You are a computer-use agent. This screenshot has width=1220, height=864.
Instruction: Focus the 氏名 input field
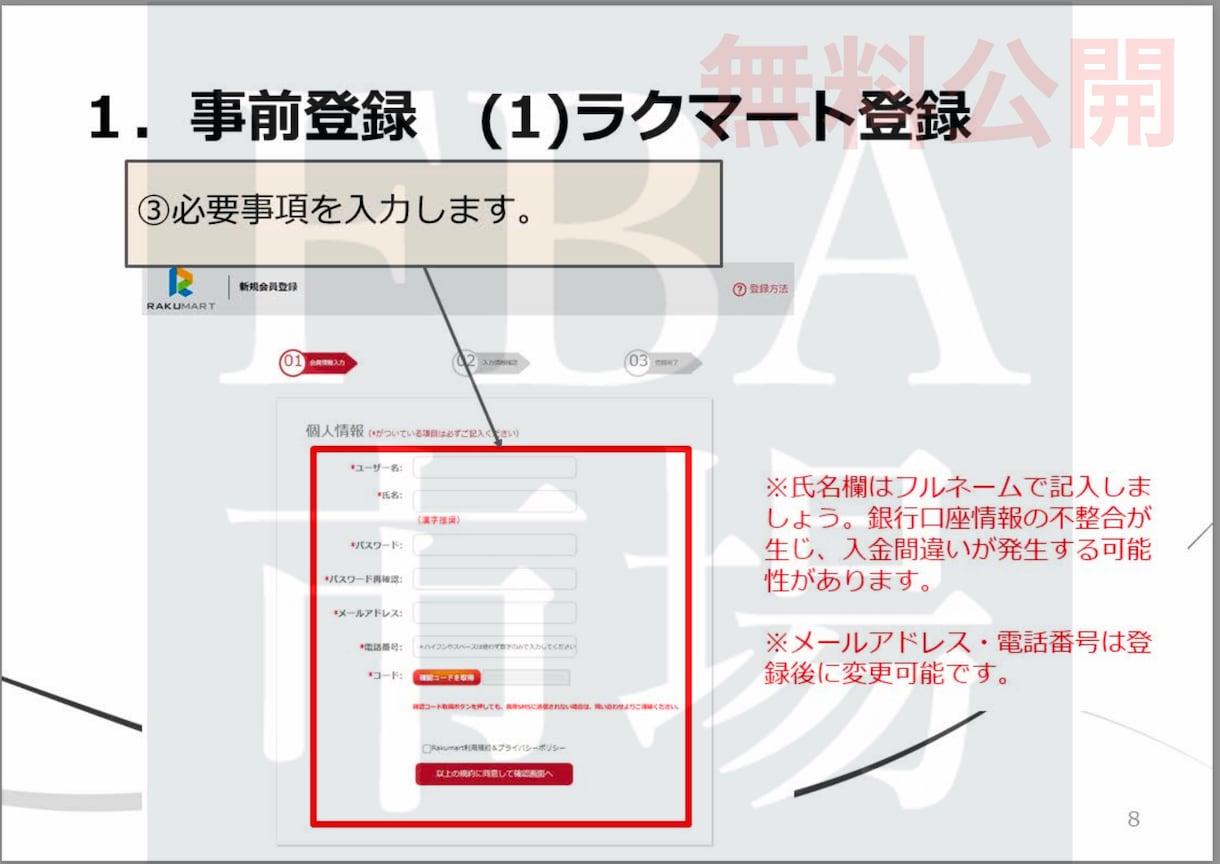(x=495, y=501)
